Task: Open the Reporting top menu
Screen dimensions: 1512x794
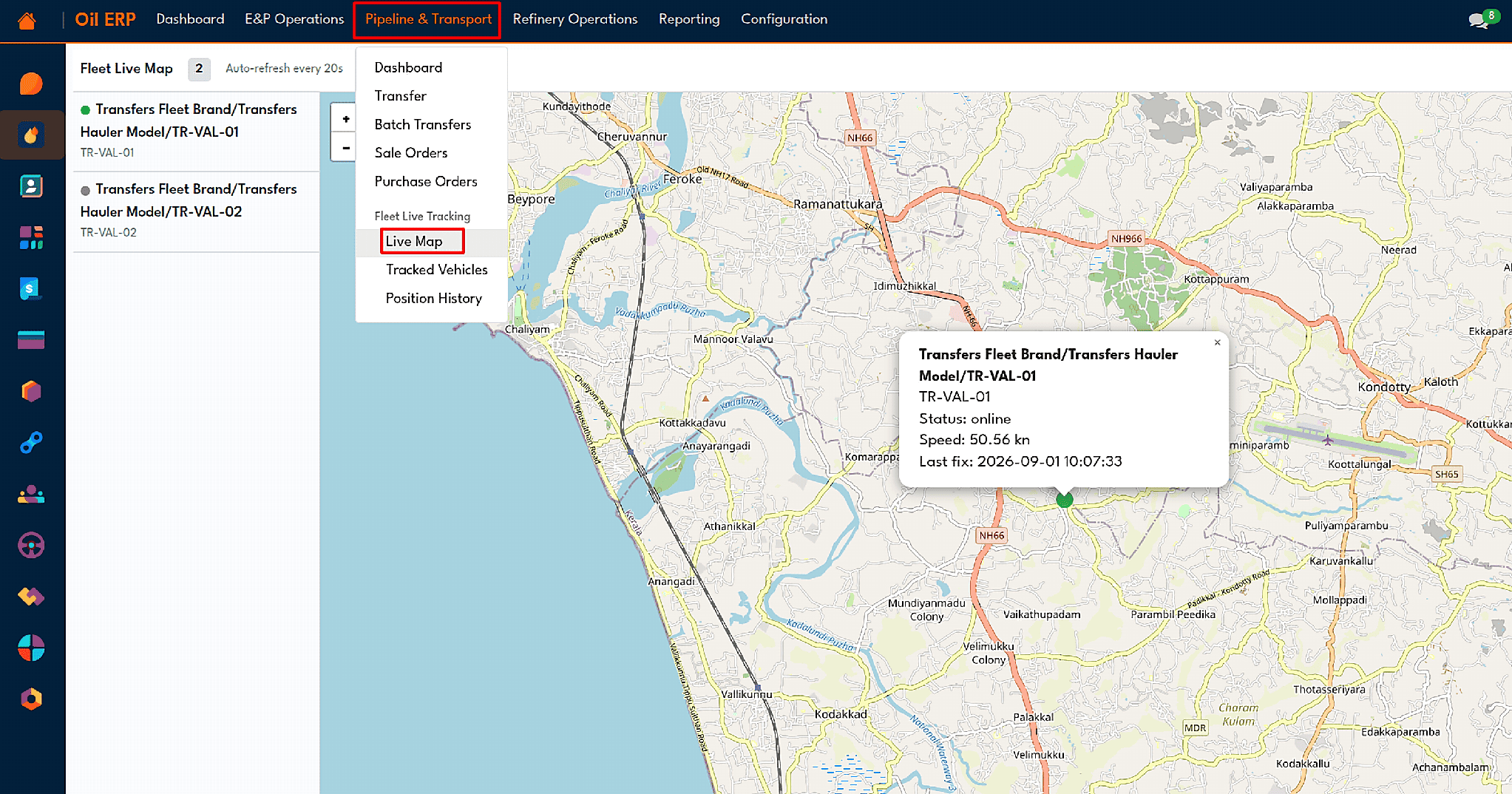Action: click(689, 19)
